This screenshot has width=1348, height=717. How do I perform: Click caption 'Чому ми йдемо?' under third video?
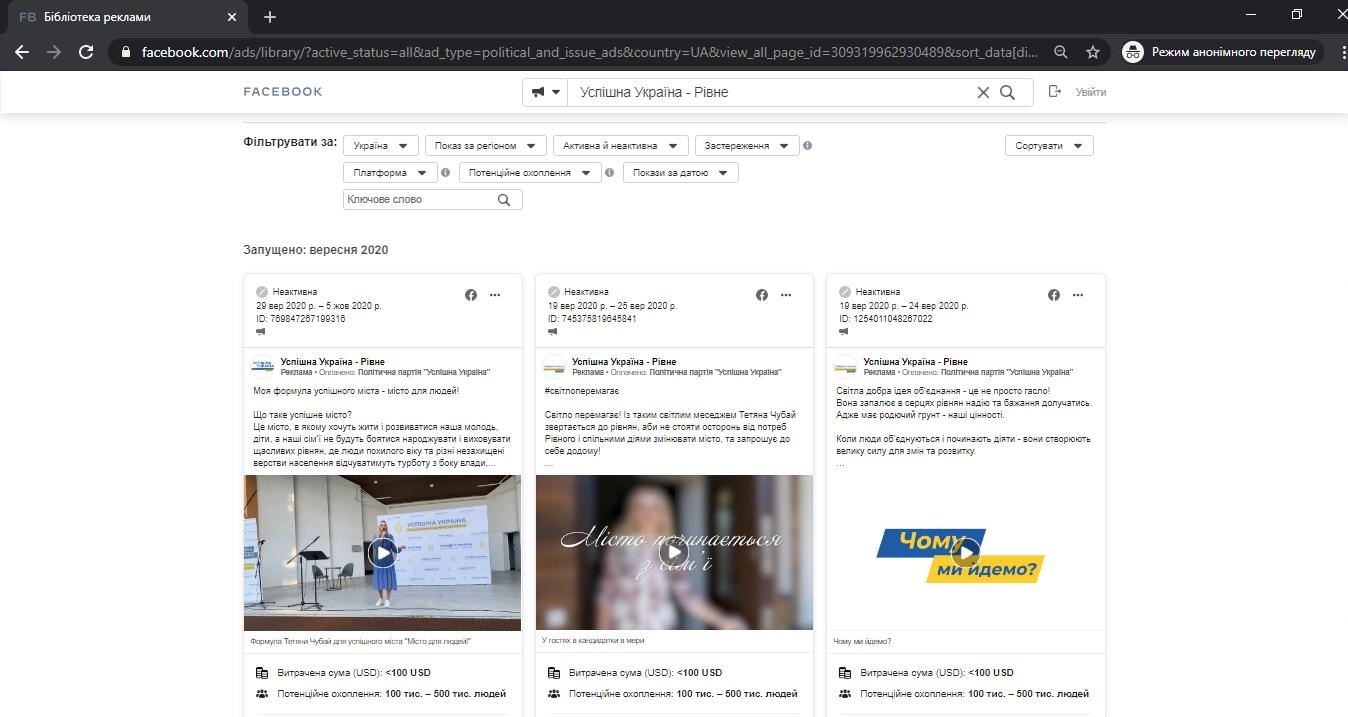click(x=863, y=641)
